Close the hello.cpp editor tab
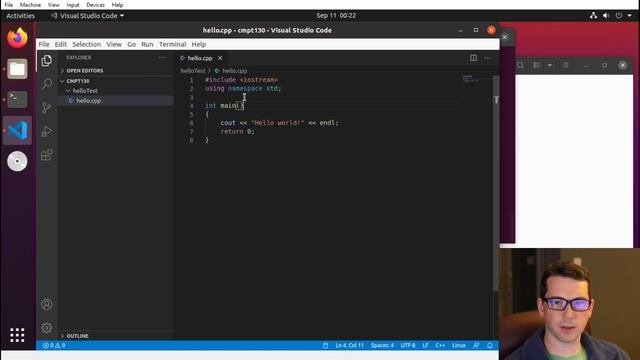This screenshot has height=360, width=640. coord(220,58)
